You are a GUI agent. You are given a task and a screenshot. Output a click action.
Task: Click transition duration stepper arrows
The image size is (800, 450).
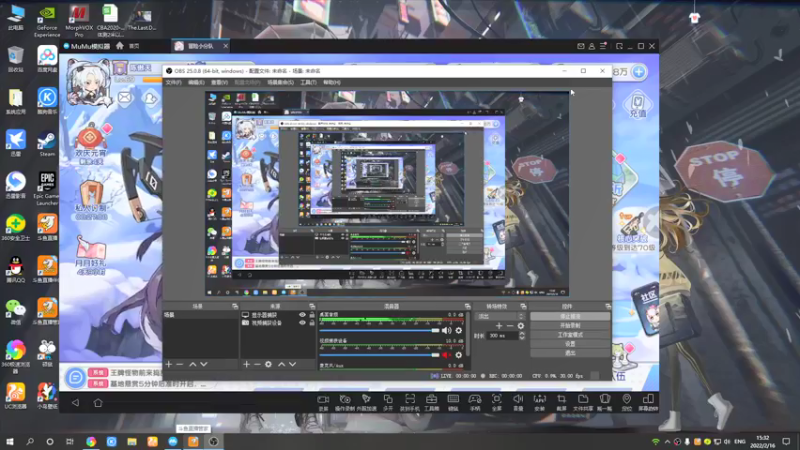coord(521,336)
